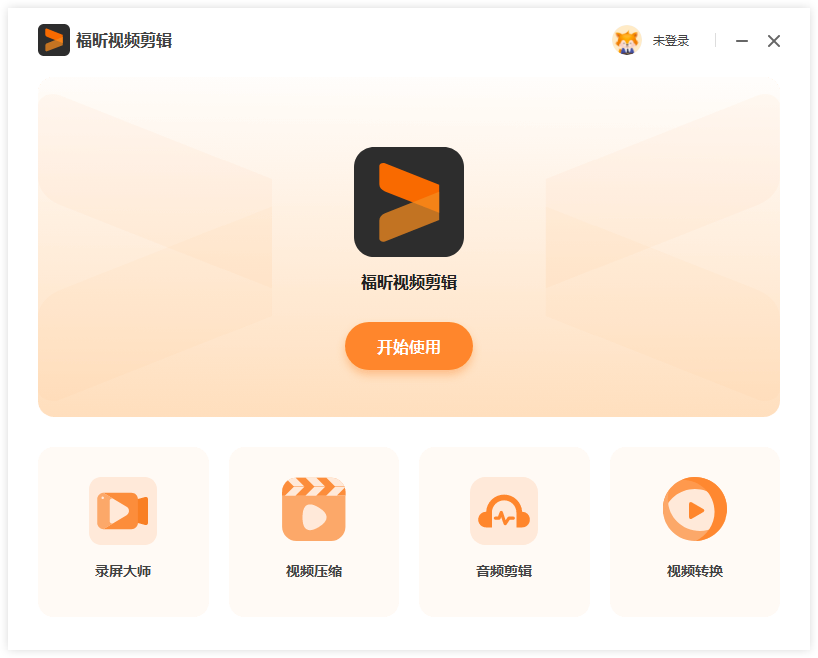
Task: Open the 音频剪辑 headphone icon
Action: point(504,510)
